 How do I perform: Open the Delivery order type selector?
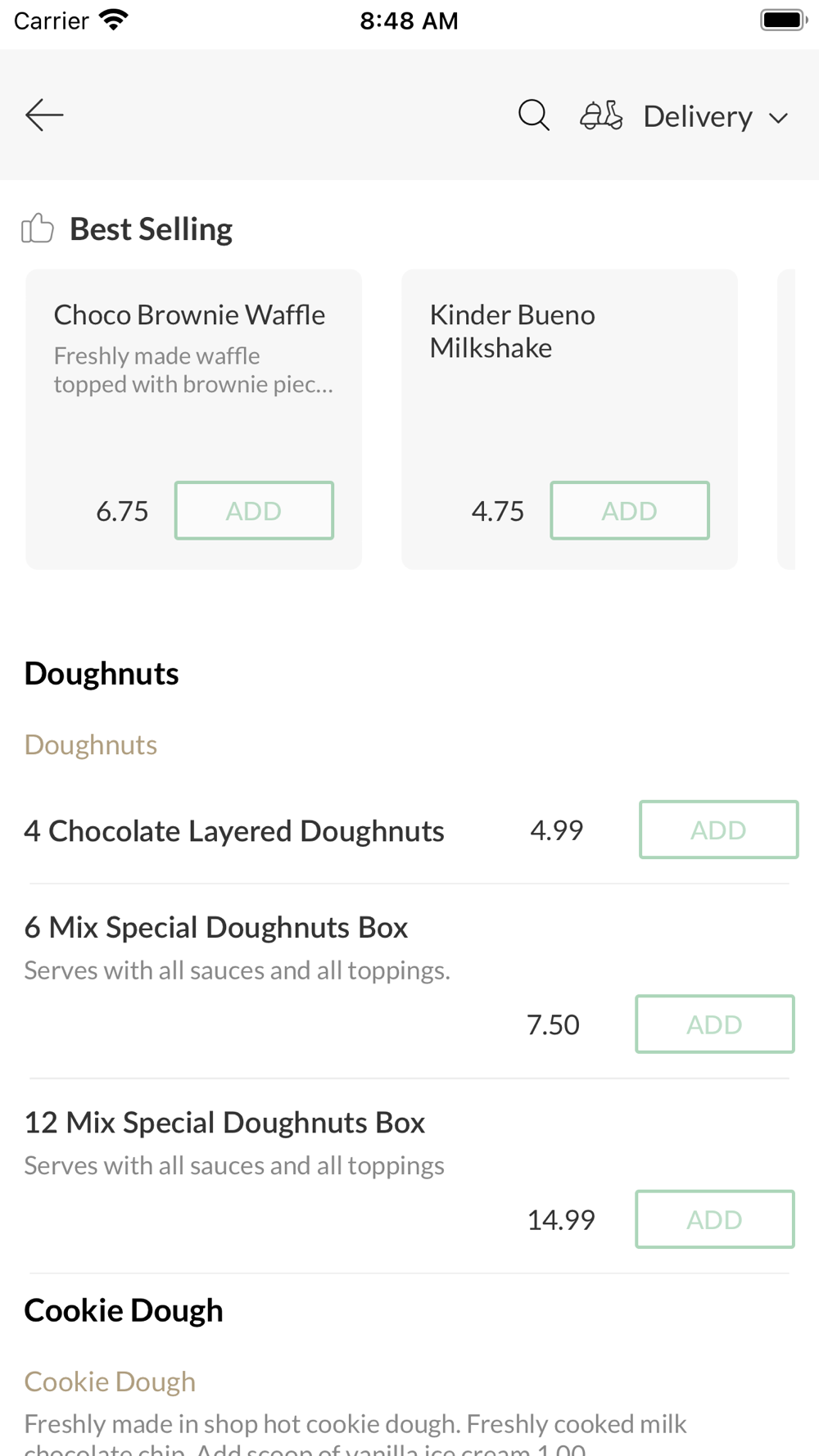[x=685, y=116]
